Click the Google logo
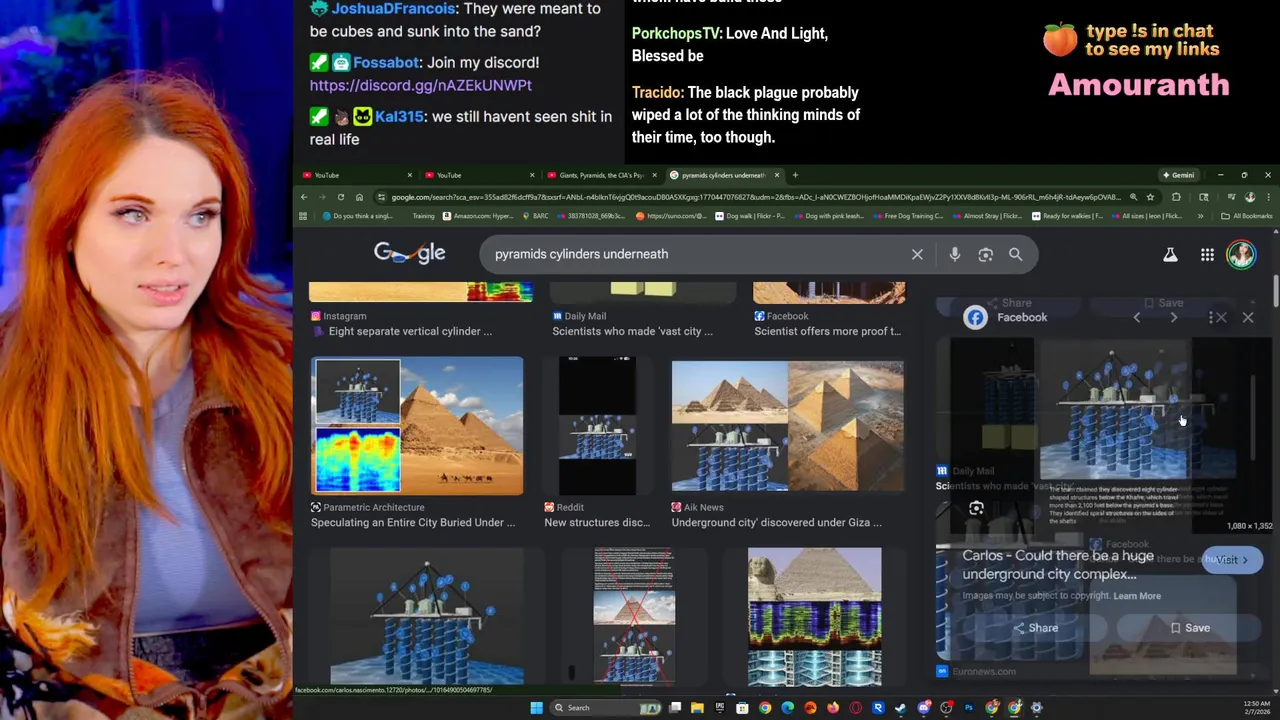Image resolution: width=1280 pixels, height=720 pixels. (409, 253)
